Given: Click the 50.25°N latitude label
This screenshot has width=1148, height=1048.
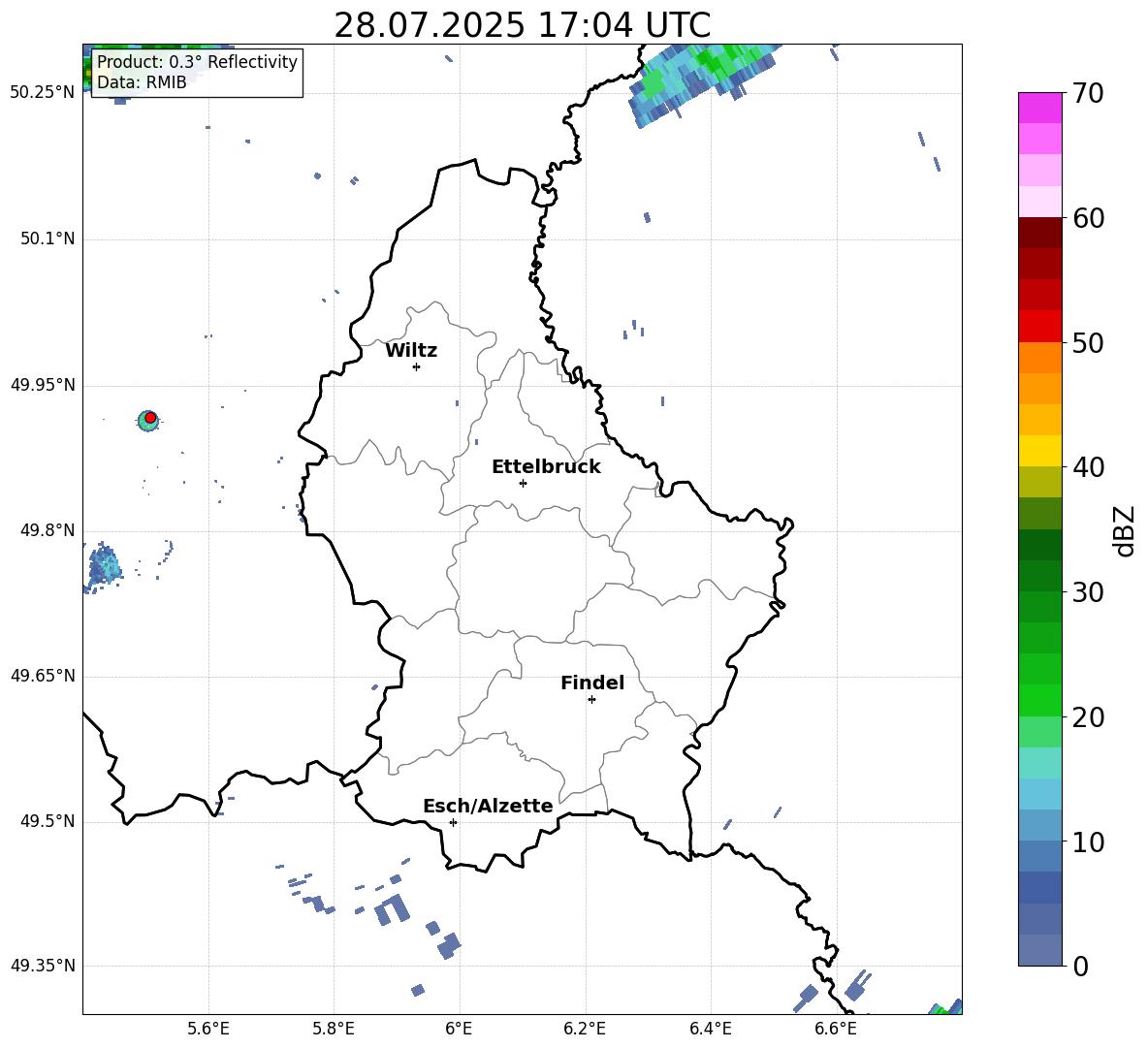Looking at the screenshot, I should click(x=43, y=92).
